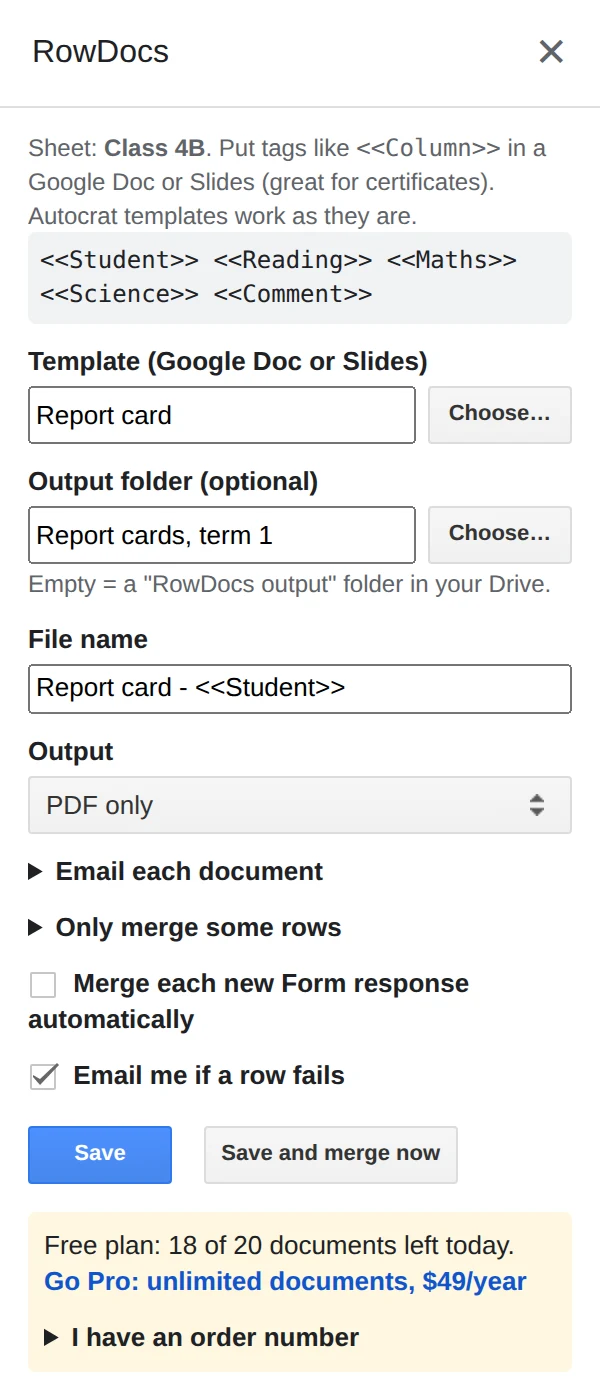Expand I have an order number

tap(202, 1337)
